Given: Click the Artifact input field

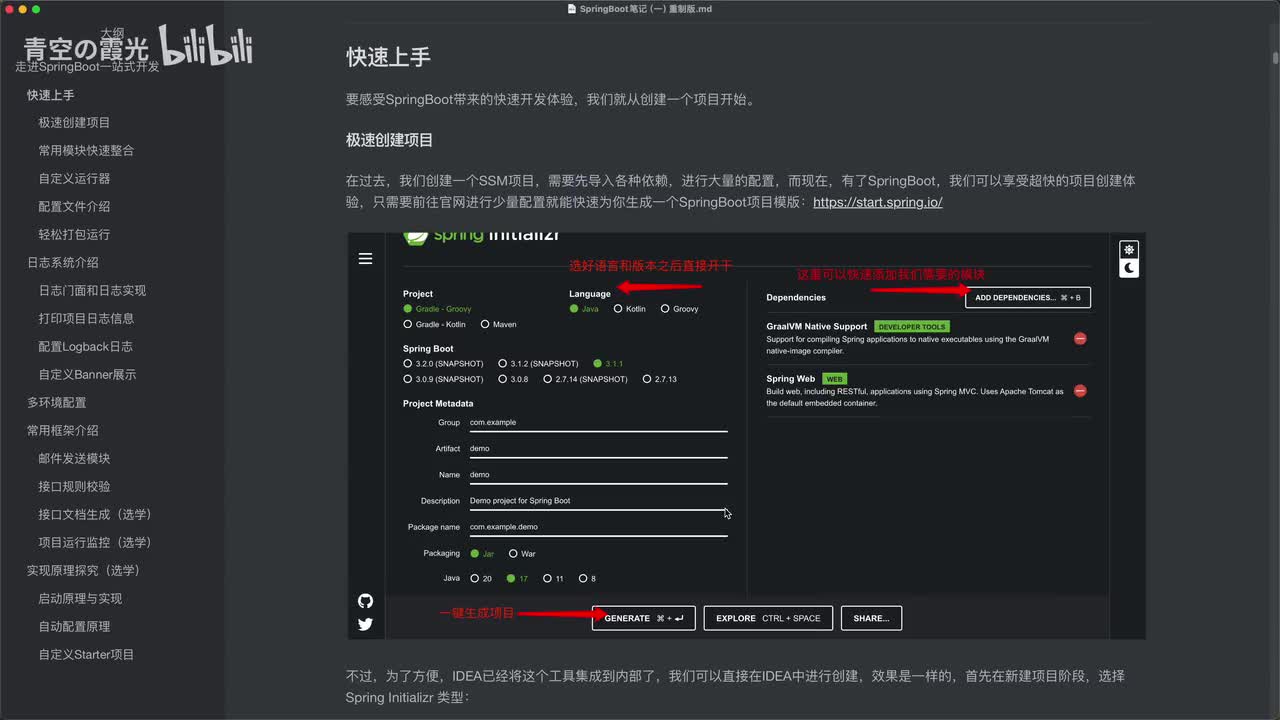Looking at the screenshot, I should pyautogui.click(x=598, y=449).
